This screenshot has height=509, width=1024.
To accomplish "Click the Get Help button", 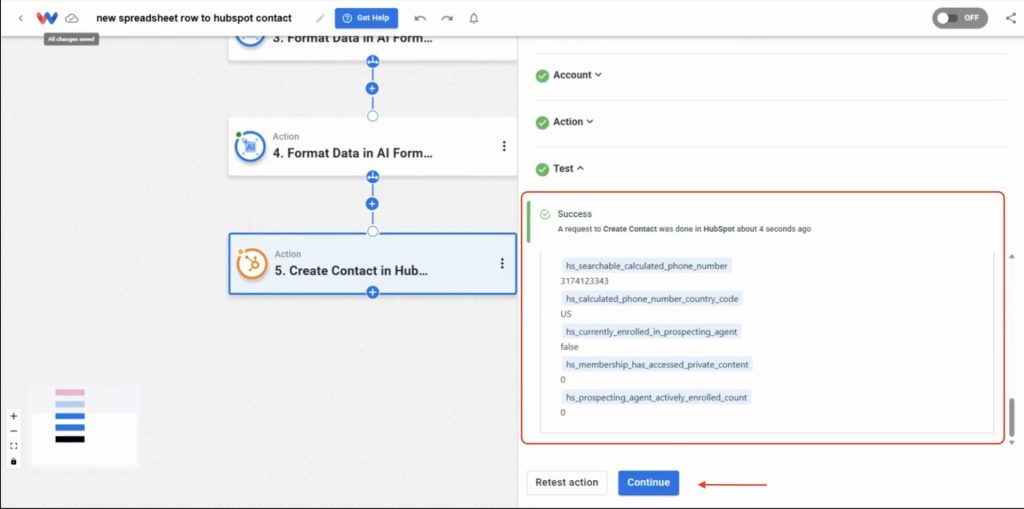I will pos(366,18).
